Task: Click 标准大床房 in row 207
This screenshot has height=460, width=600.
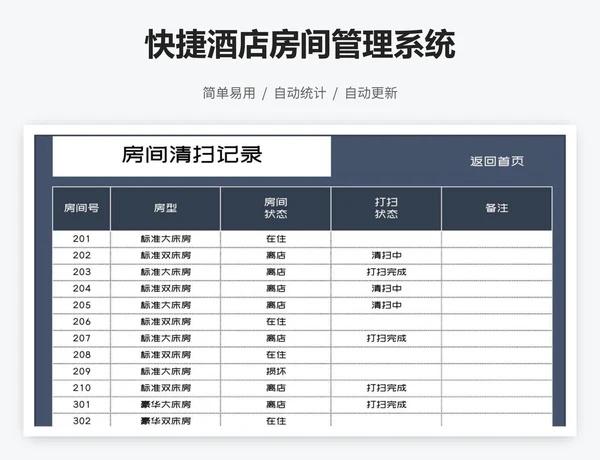Action: (165, 338)
